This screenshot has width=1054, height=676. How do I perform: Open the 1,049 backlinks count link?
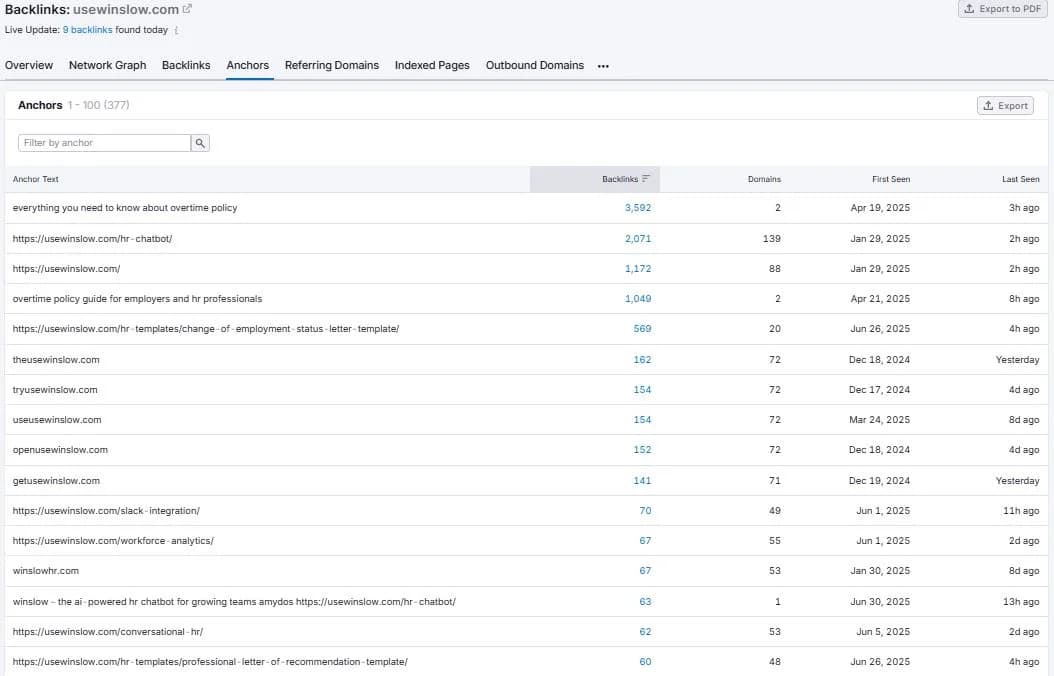[638, 298]
